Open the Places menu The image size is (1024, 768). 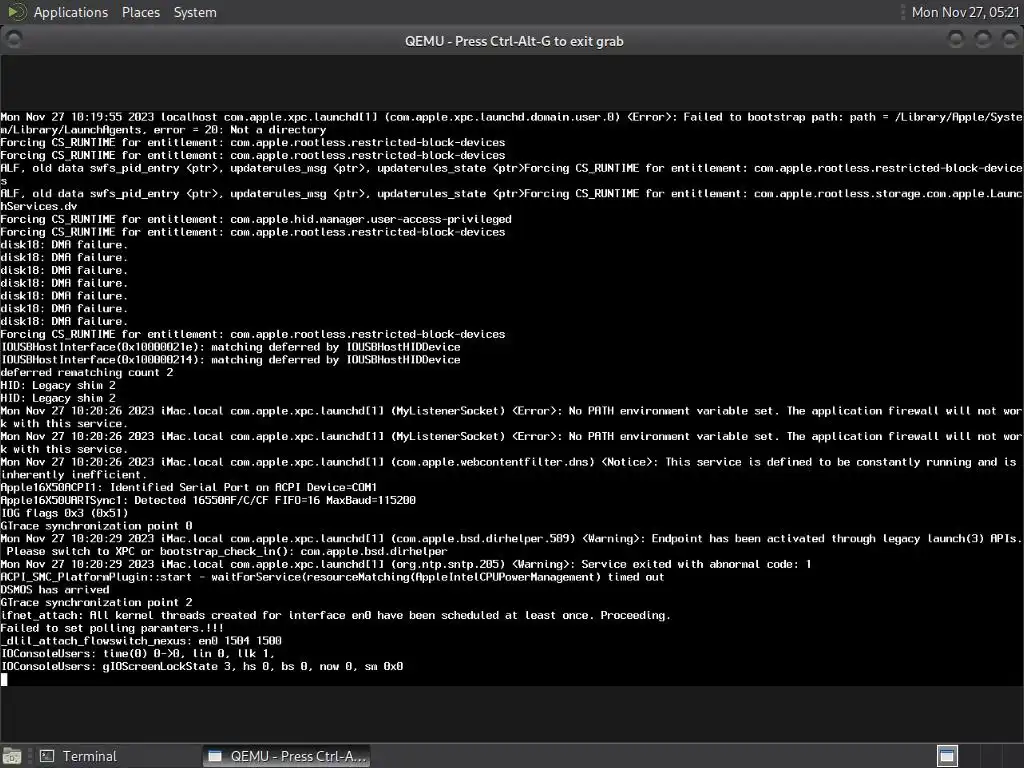140,12
